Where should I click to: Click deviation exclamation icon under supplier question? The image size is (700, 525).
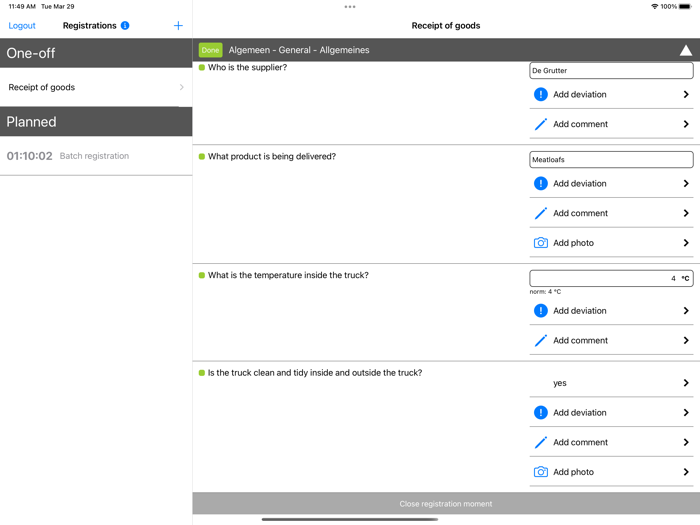click(x=541, y=94)
